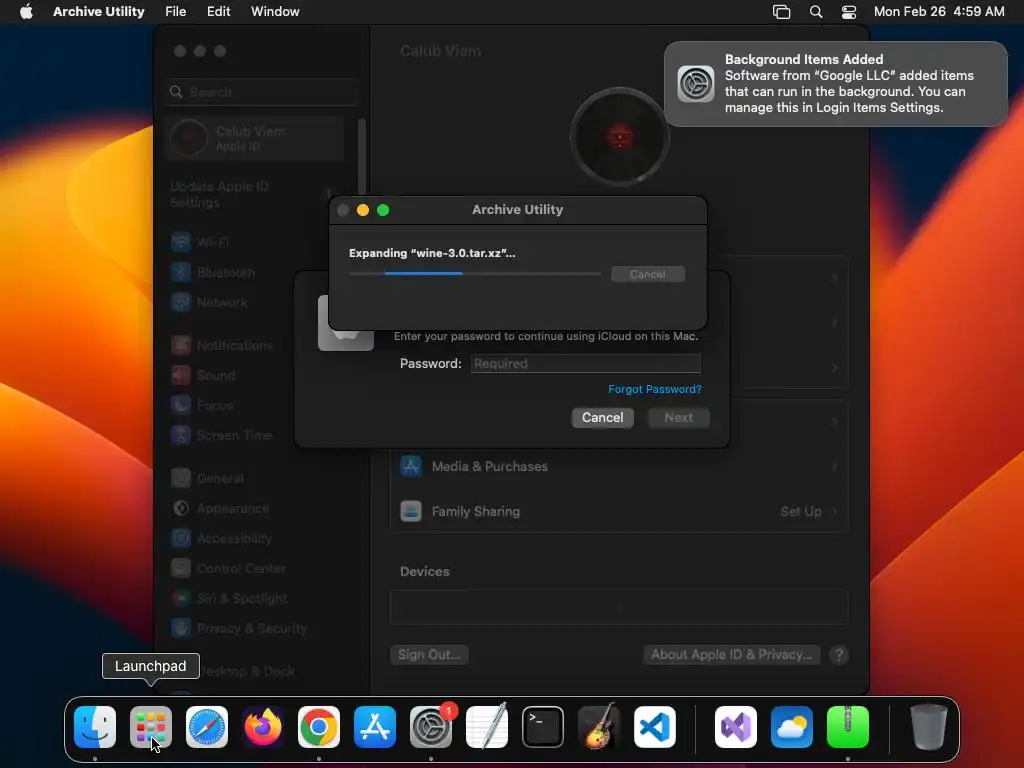Click the Wi-Fi sidebar icon

click(x=181, y=242)
